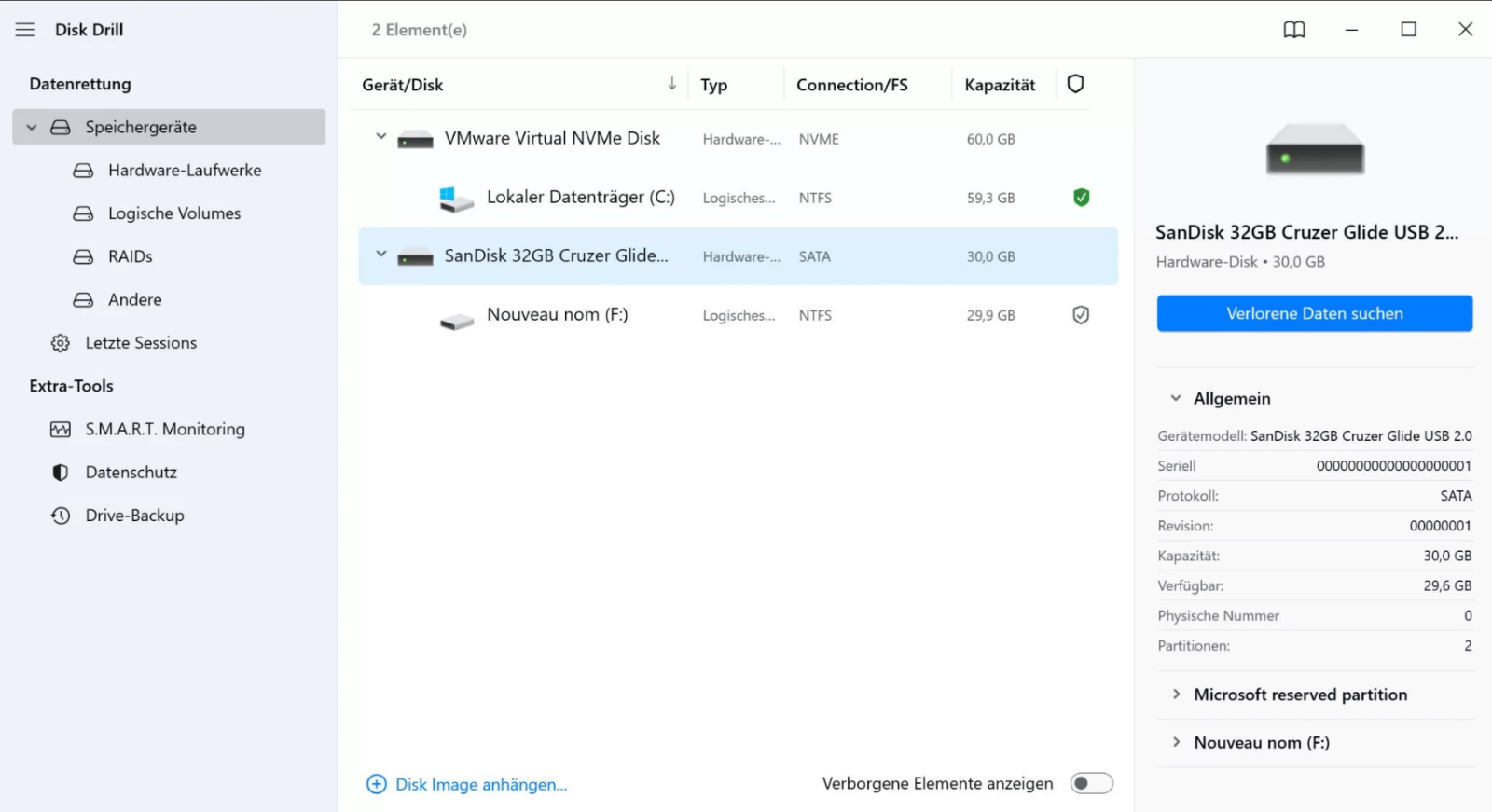Viewport: 1492px width, 812px height.
Task: Click serial number 00000000000000000001
Action: click(1394, 466)
